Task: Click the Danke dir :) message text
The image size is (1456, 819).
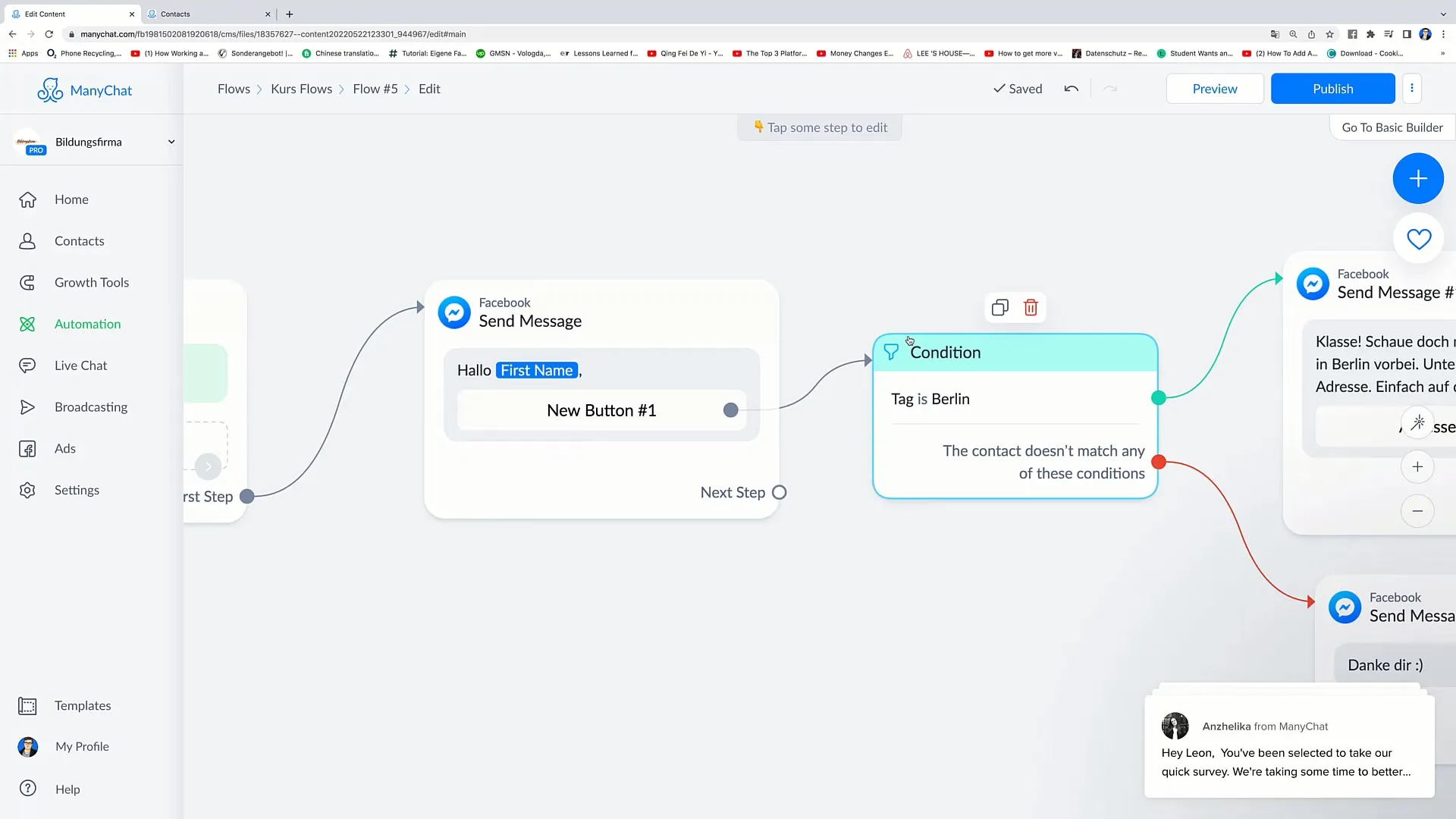Action: pos(1385,665)
